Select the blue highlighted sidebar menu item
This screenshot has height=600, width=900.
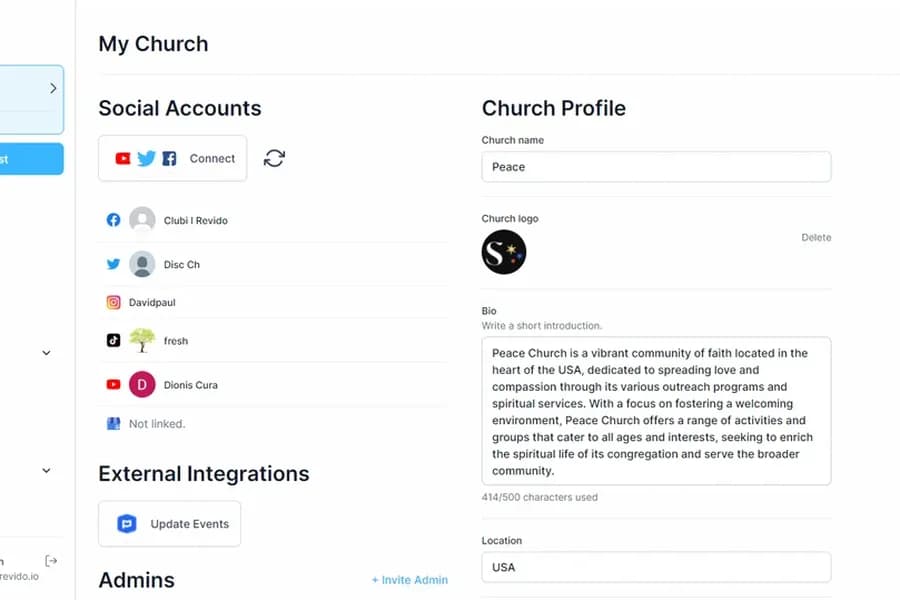(x=31, y=159)
